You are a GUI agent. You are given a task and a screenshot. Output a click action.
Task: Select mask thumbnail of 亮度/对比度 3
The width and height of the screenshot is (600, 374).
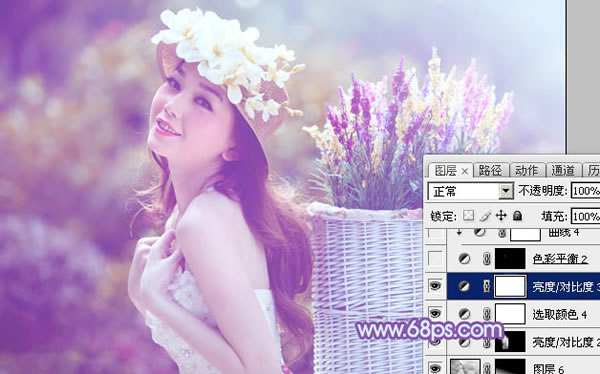point(510,286)
